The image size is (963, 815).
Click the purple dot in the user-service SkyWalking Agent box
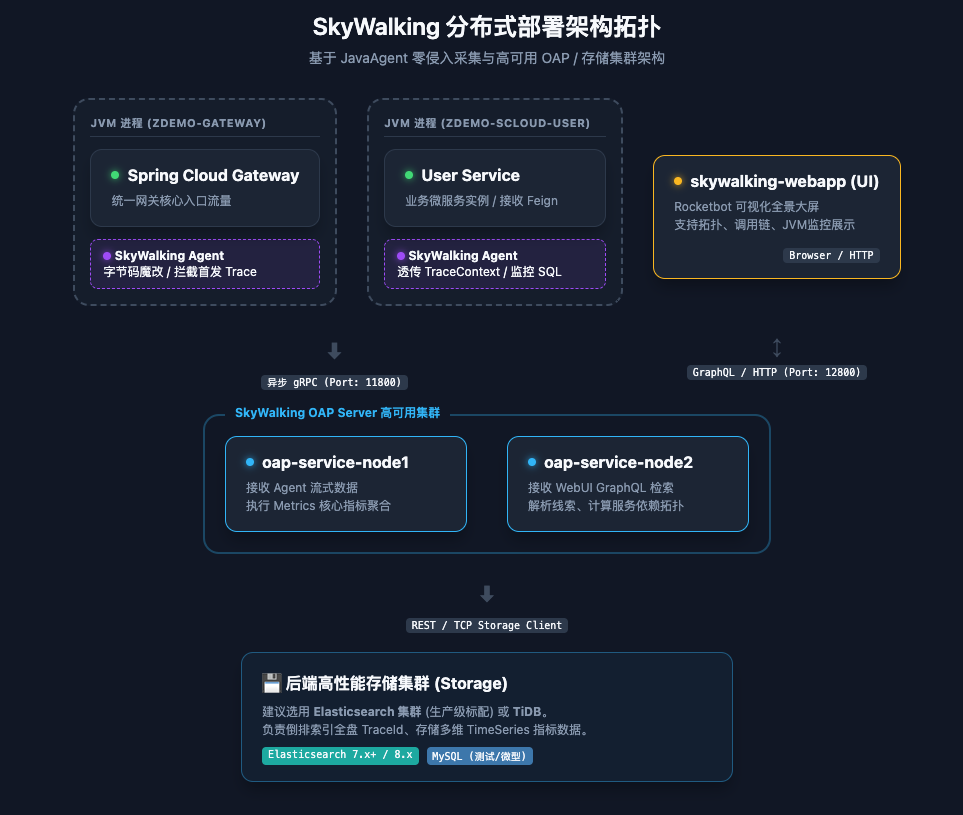pyautogui.click(x=401, y=256)
